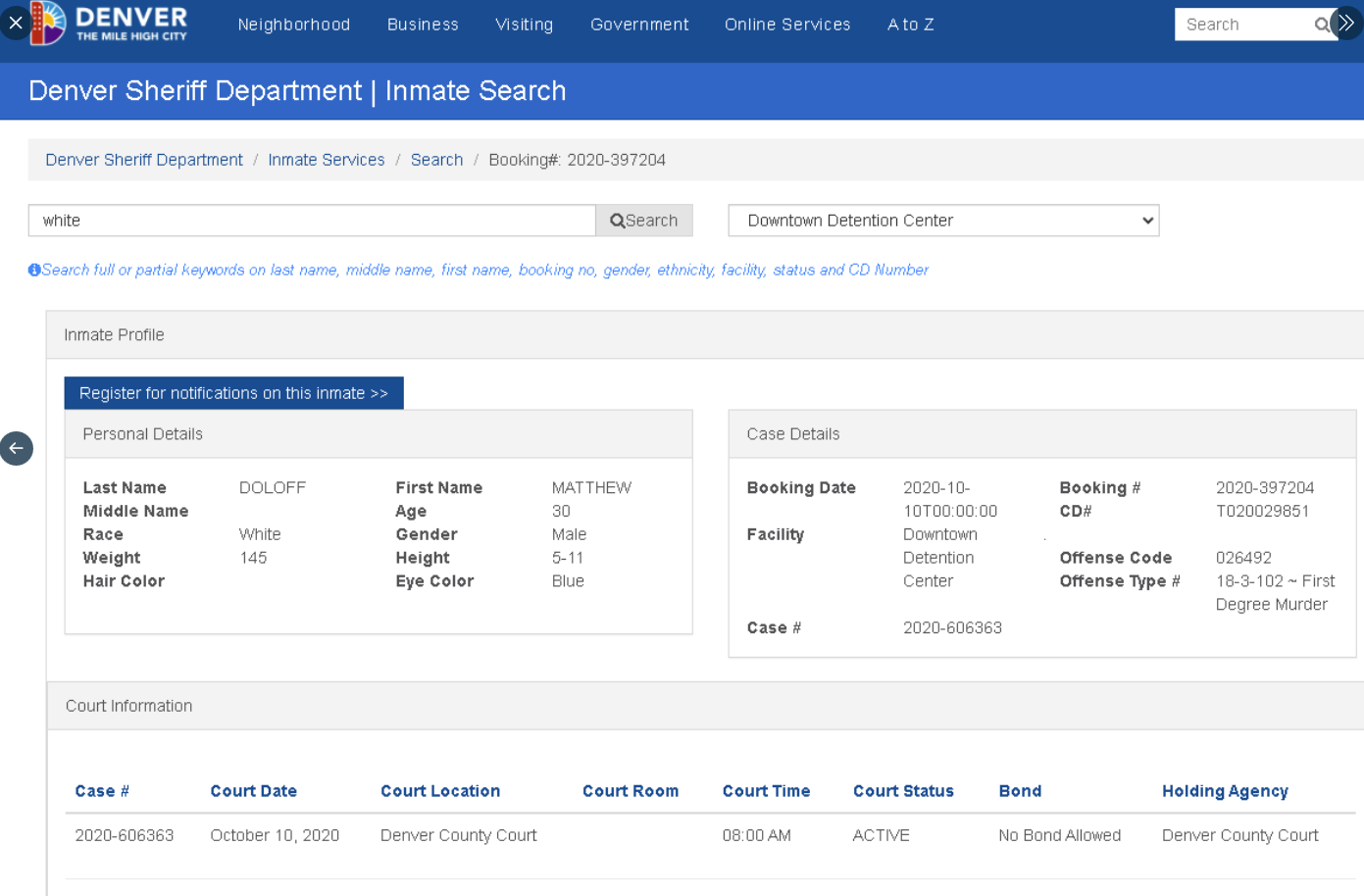Click the Denver Mile High City logo
This screenshot has width=1364, height=896.
tap(109, 23)
